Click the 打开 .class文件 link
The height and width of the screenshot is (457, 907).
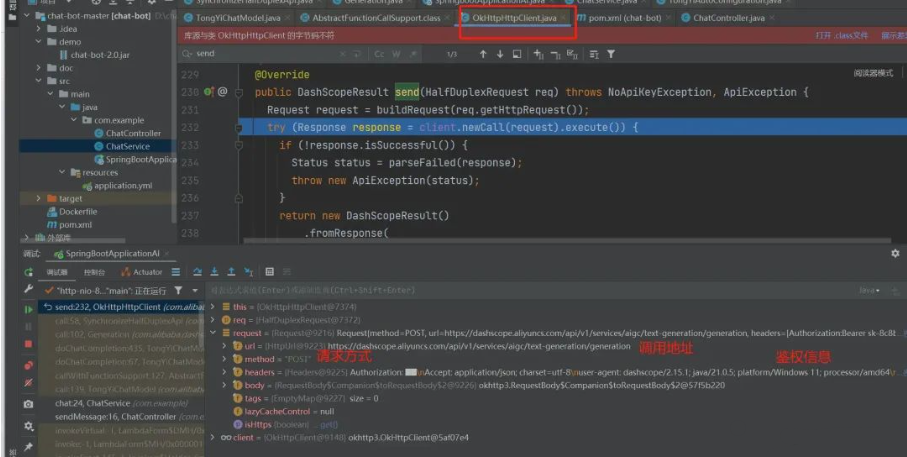(x=842, y=35)
